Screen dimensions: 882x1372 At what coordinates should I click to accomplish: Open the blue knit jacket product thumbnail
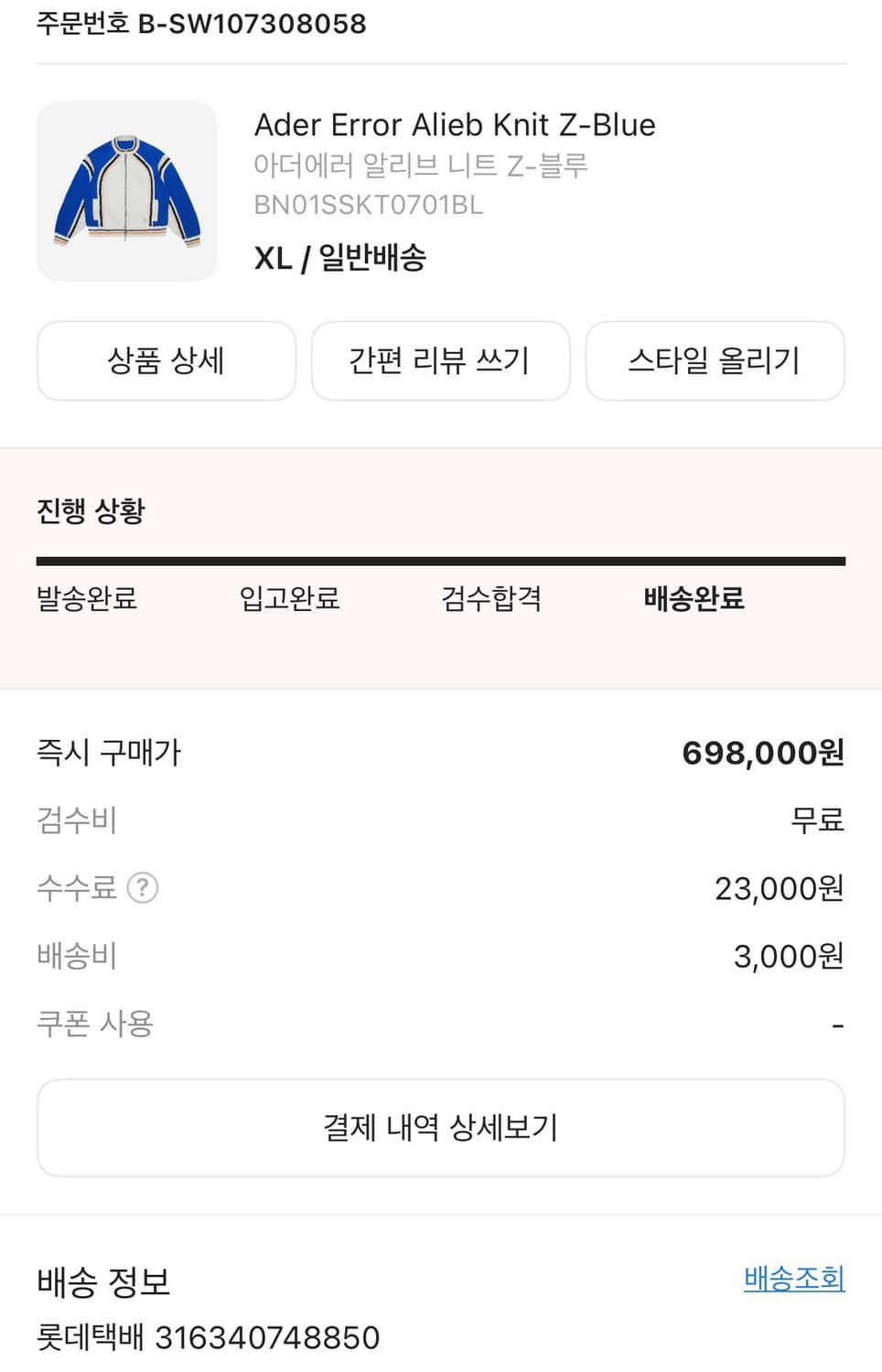point(126,191)
